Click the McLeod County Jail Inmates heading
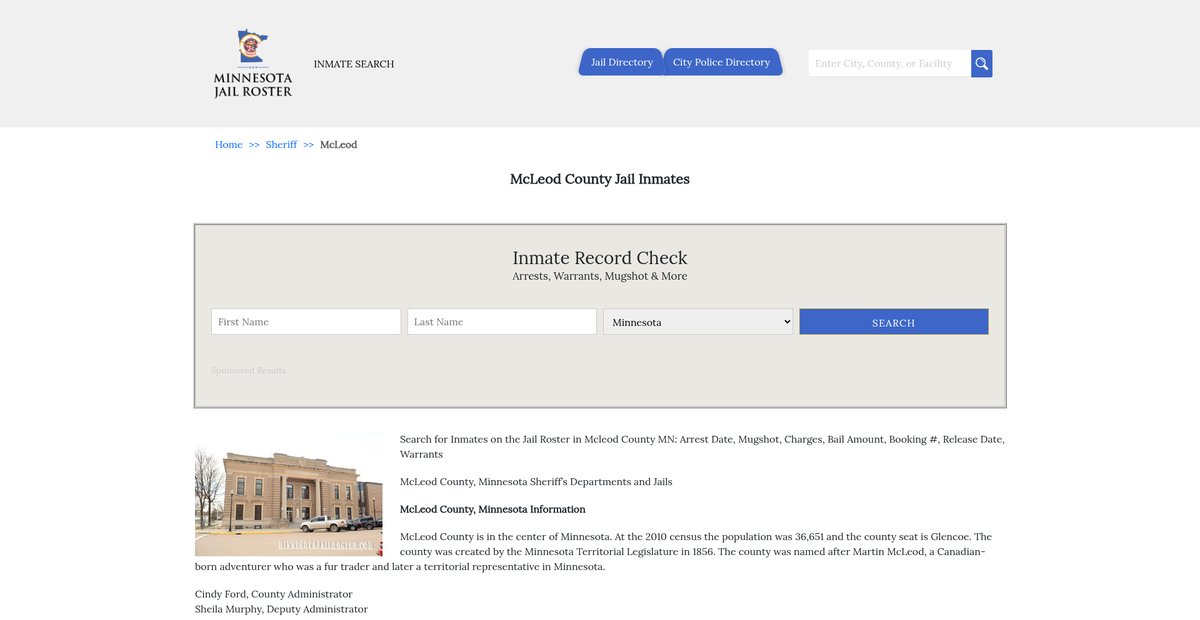The width and height of the screenshot is (1200, 620). 600,180
